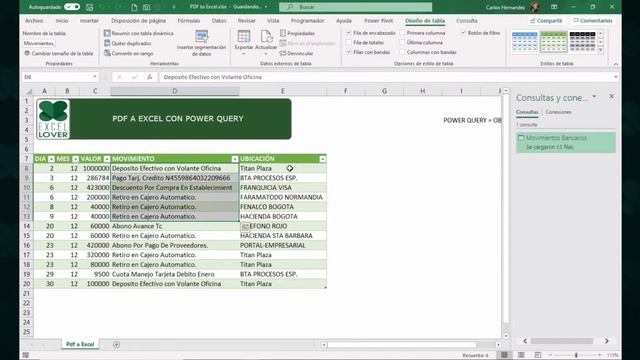Click the paste options icon near row 14

pos(245,226)
